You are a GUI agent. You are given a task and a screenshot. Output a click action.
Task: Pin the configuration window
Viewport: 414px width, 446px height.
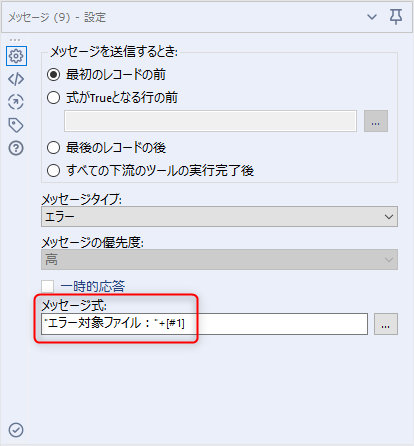(396, 17)
